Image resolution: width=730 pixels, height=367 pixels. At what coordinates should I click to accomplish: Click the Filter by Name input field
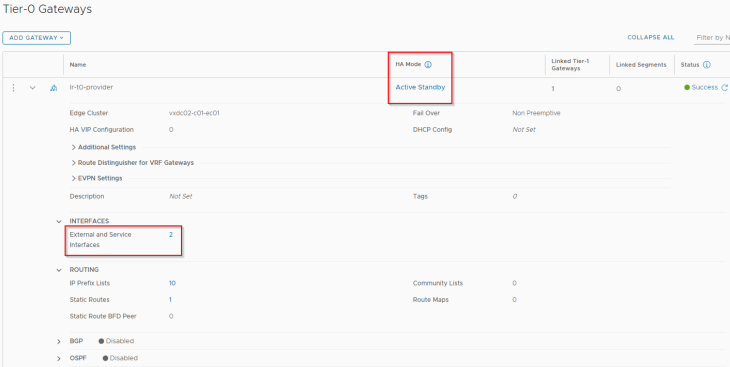coord(712,38)
